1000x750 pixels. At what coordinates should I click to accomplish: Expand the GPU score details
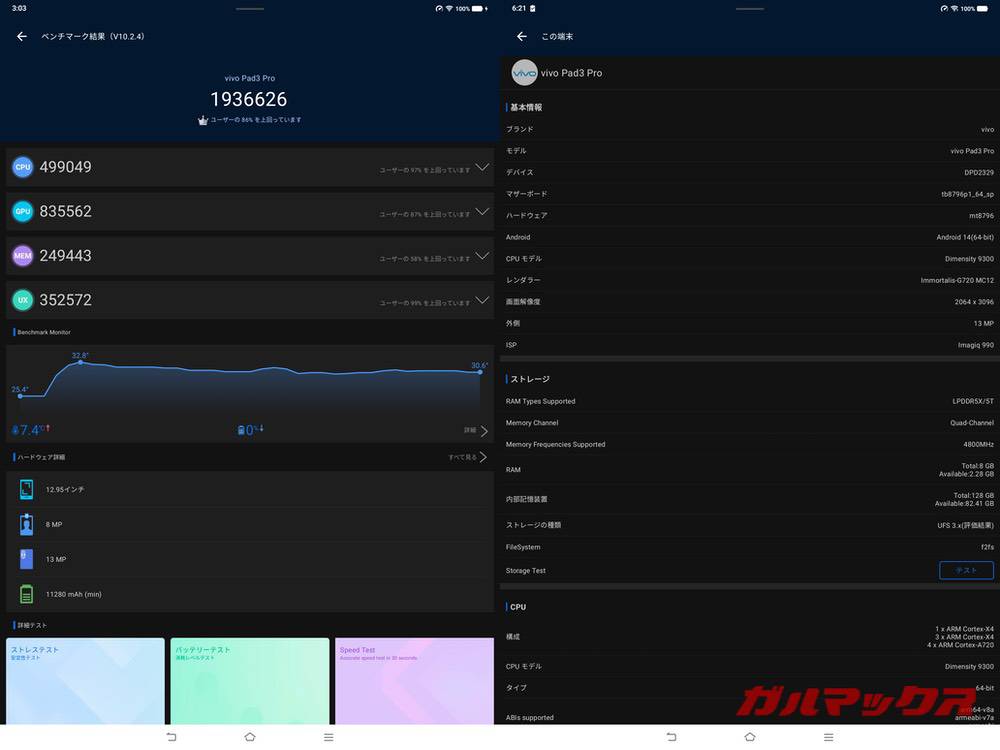point(482,212)
